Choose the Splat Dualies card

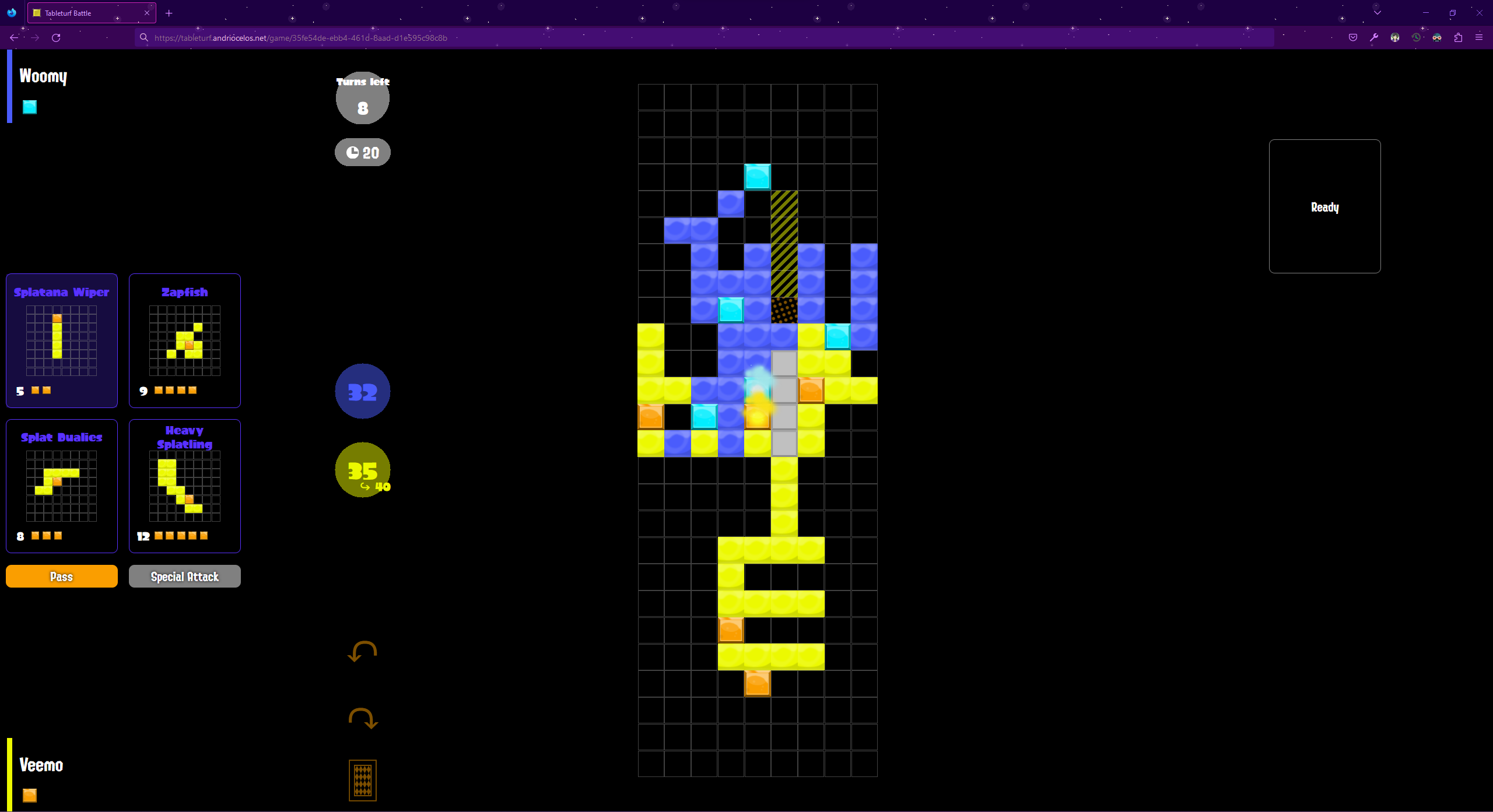pyautogui.click(x=62, y=486)
